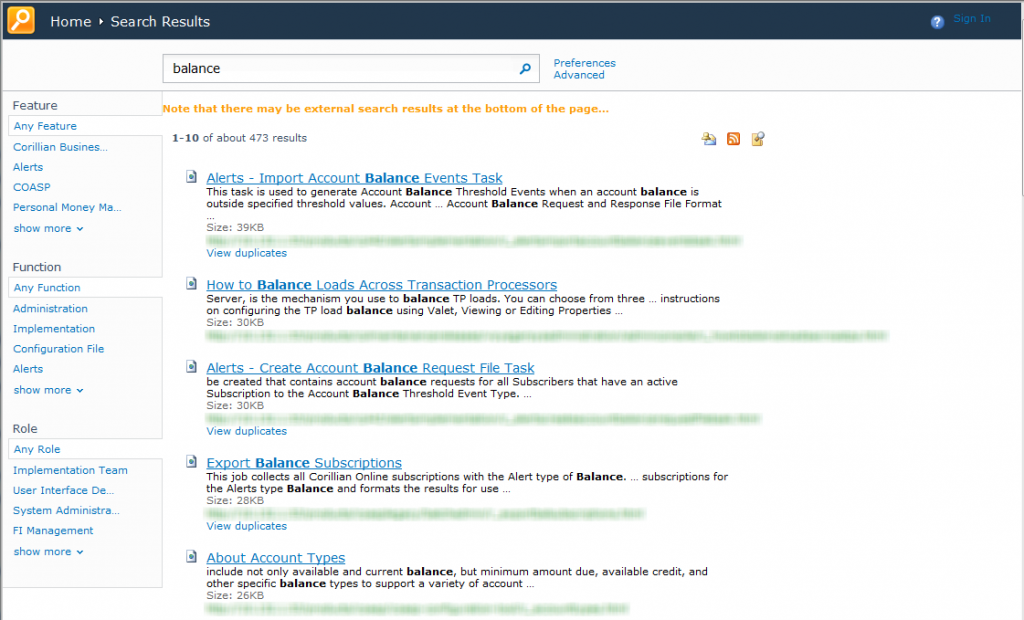Click the Size: 28KB text
The width and height of the screenshot is (1024, 620).
[x=235, y=500]
